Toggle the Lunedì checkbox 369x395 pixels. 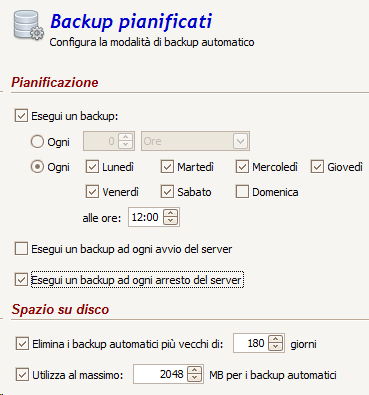click(92, 167)
